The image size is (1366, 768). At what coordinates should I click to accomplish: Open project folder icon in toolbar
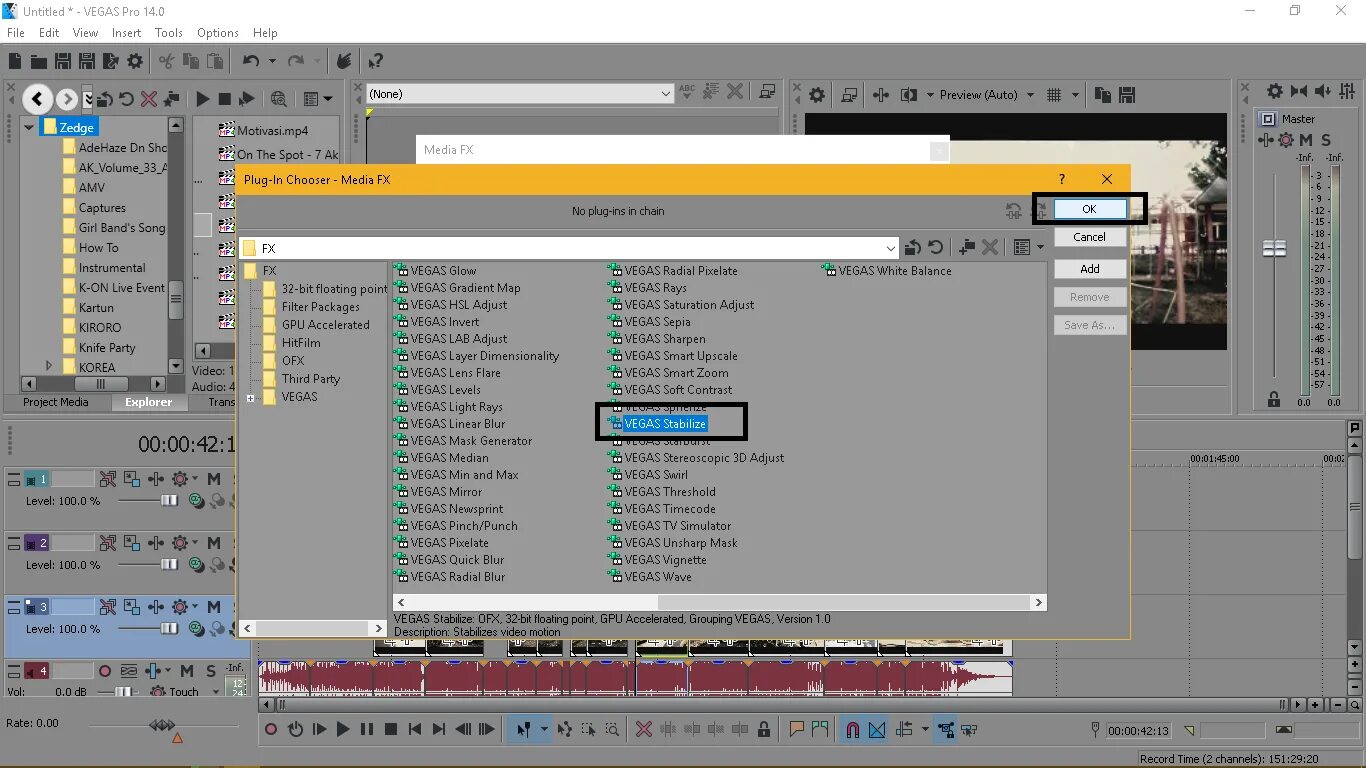pyautogui.click(x=39, y=62)
